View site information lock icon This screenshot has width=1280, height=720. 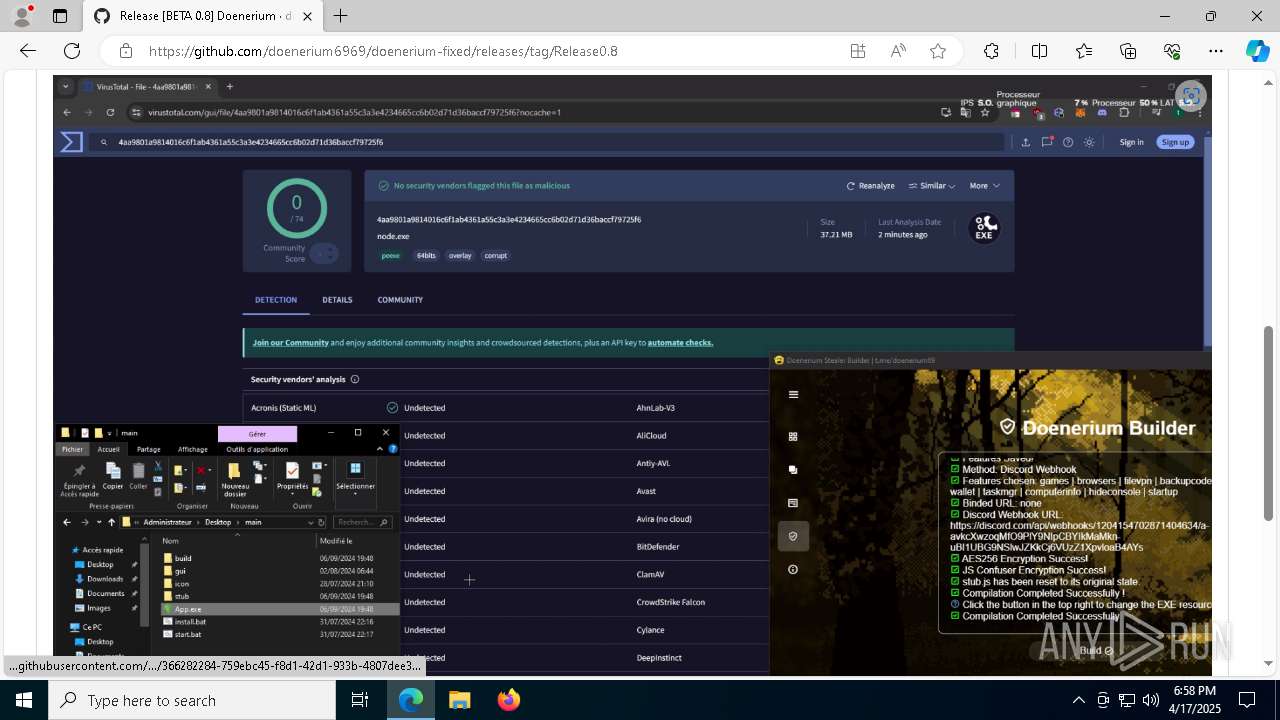[126, 51]
